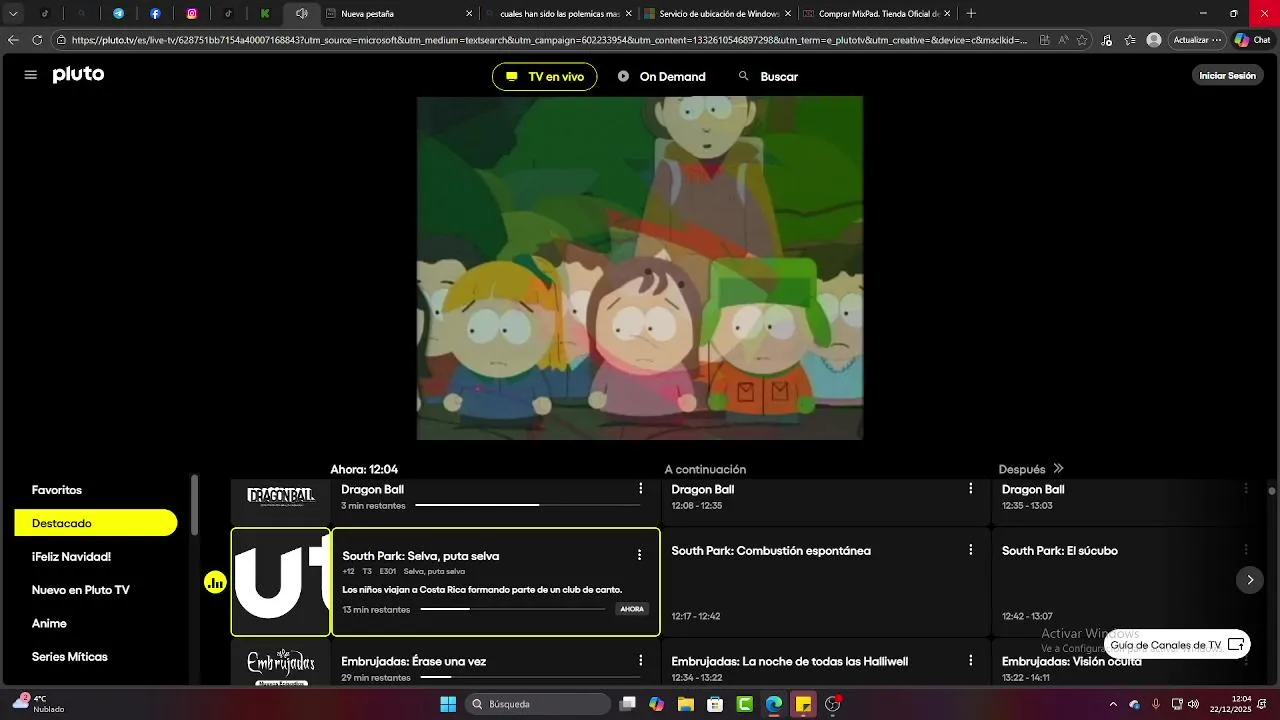Open the browser profile avatar
The image size is (1280, 720).
(x=1154, y=40)
